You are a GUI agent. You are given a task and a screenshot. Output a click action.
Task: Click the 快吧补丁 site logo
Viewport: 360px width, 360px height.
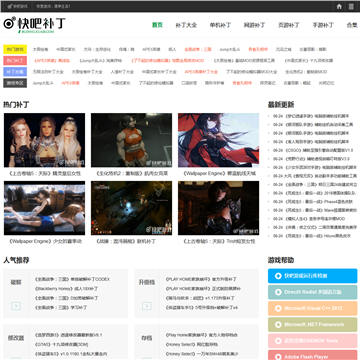34,25
